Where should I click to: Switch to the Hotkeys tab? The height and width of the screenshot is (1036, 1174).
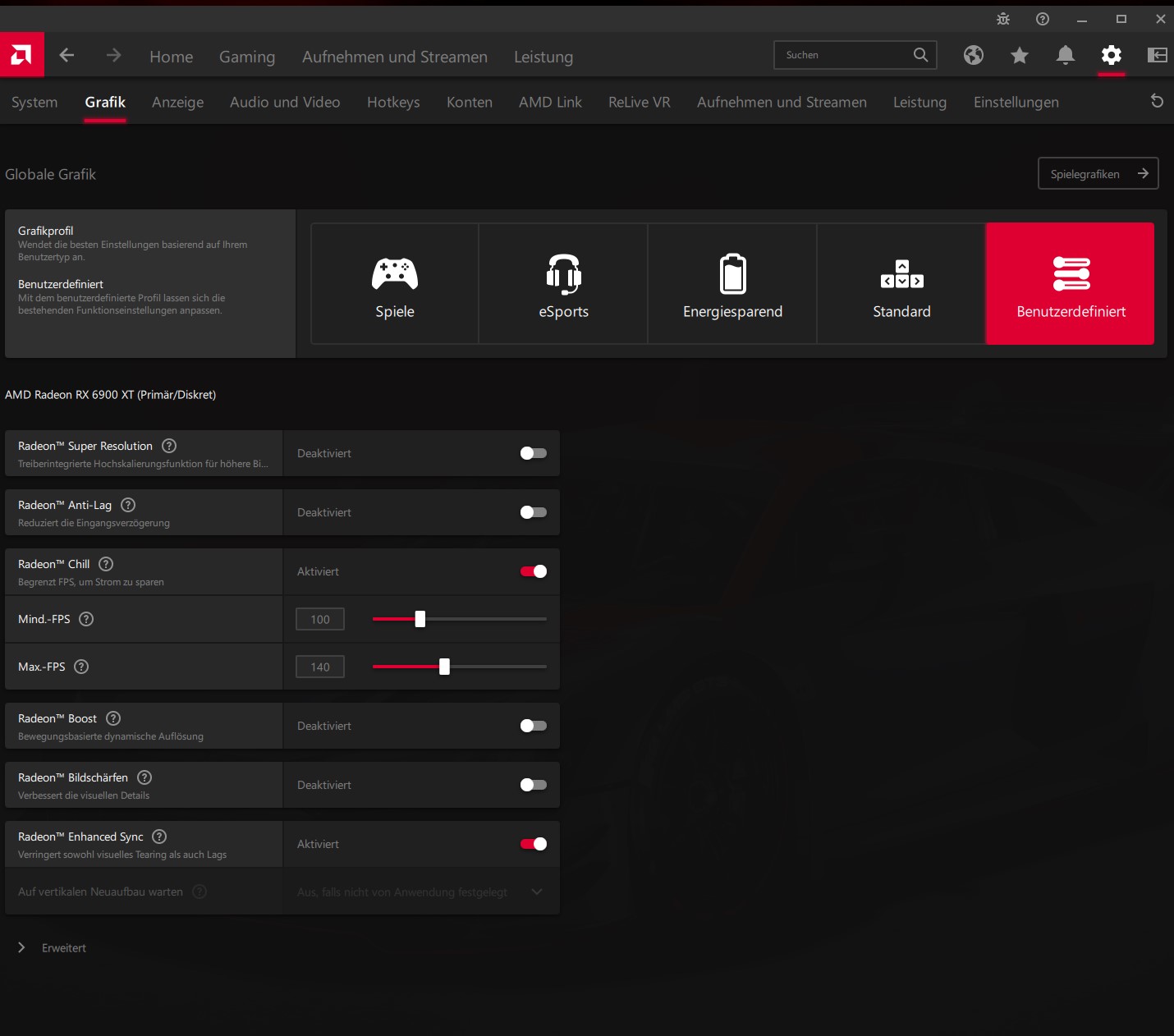click(393, 102)
